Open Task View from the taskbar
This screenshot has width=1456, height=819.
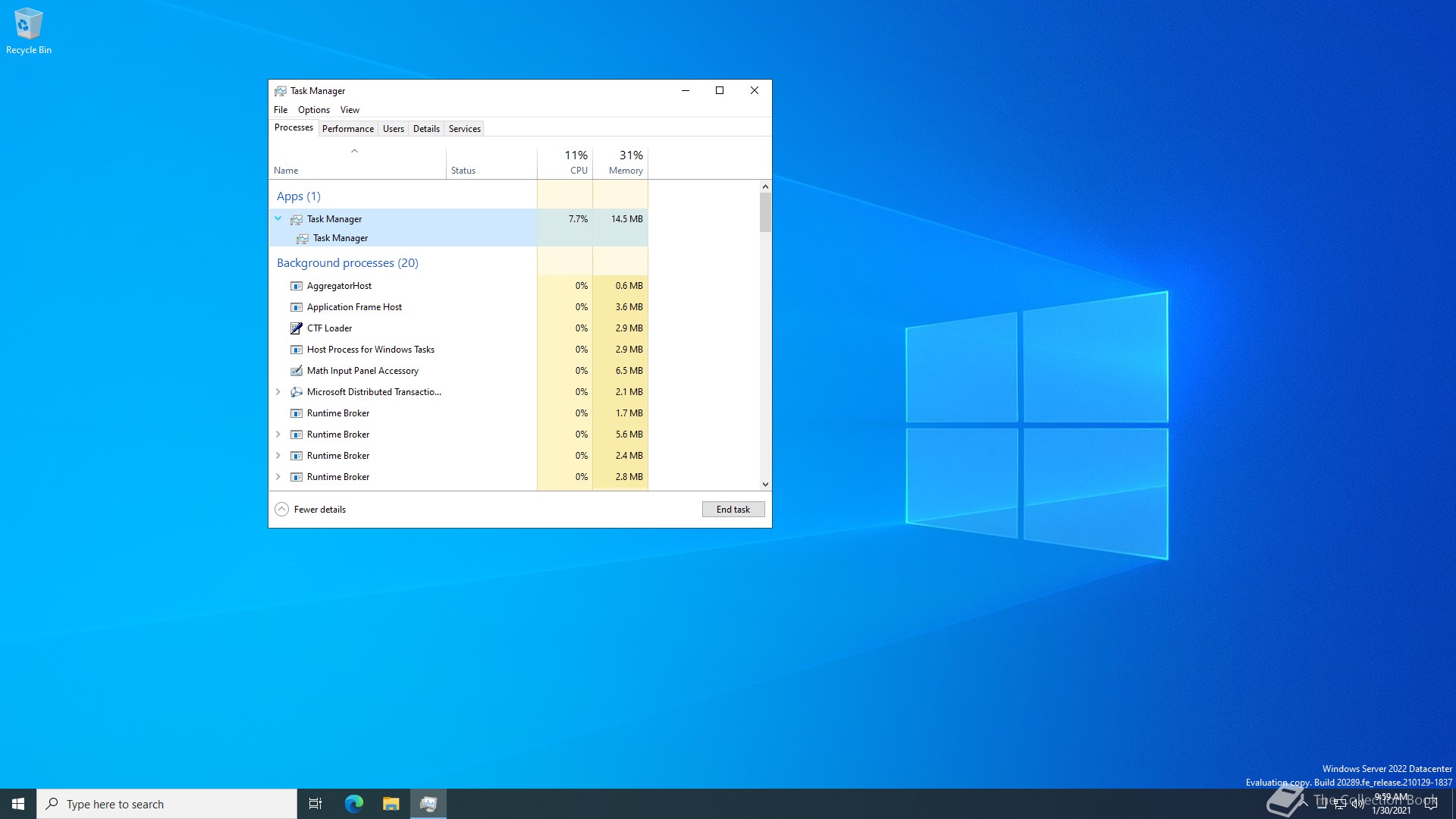(315, 804)
